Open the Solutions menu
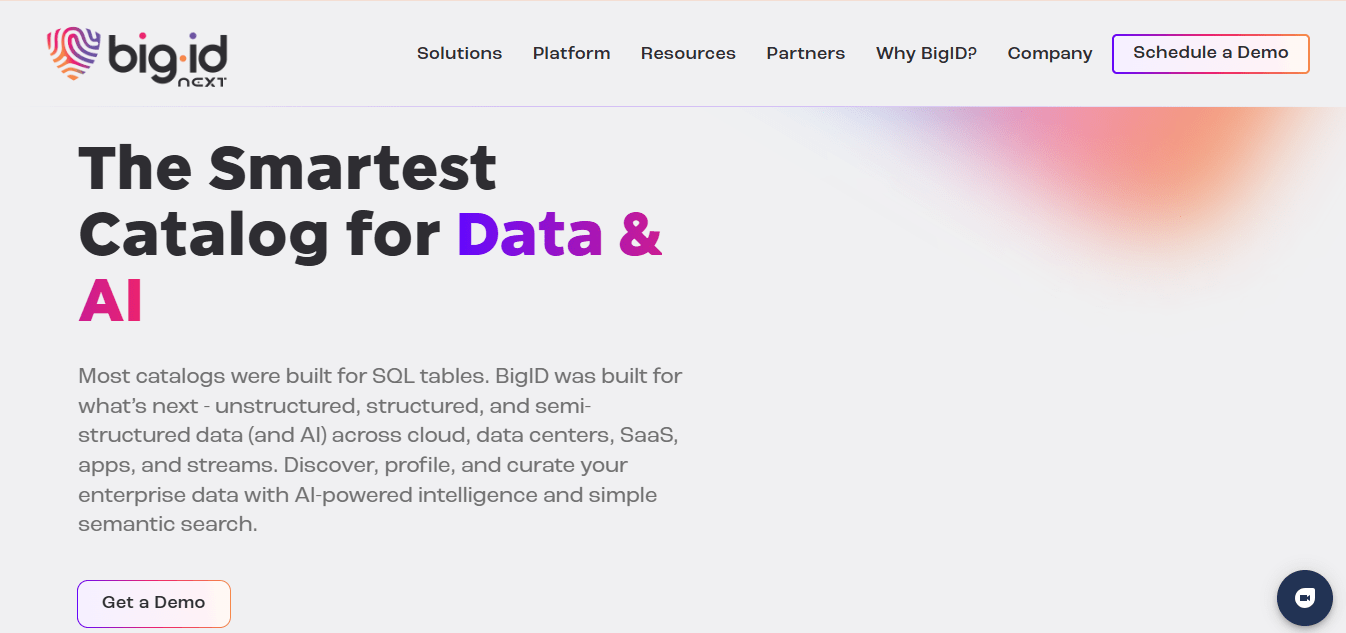 tap(459, 54)
